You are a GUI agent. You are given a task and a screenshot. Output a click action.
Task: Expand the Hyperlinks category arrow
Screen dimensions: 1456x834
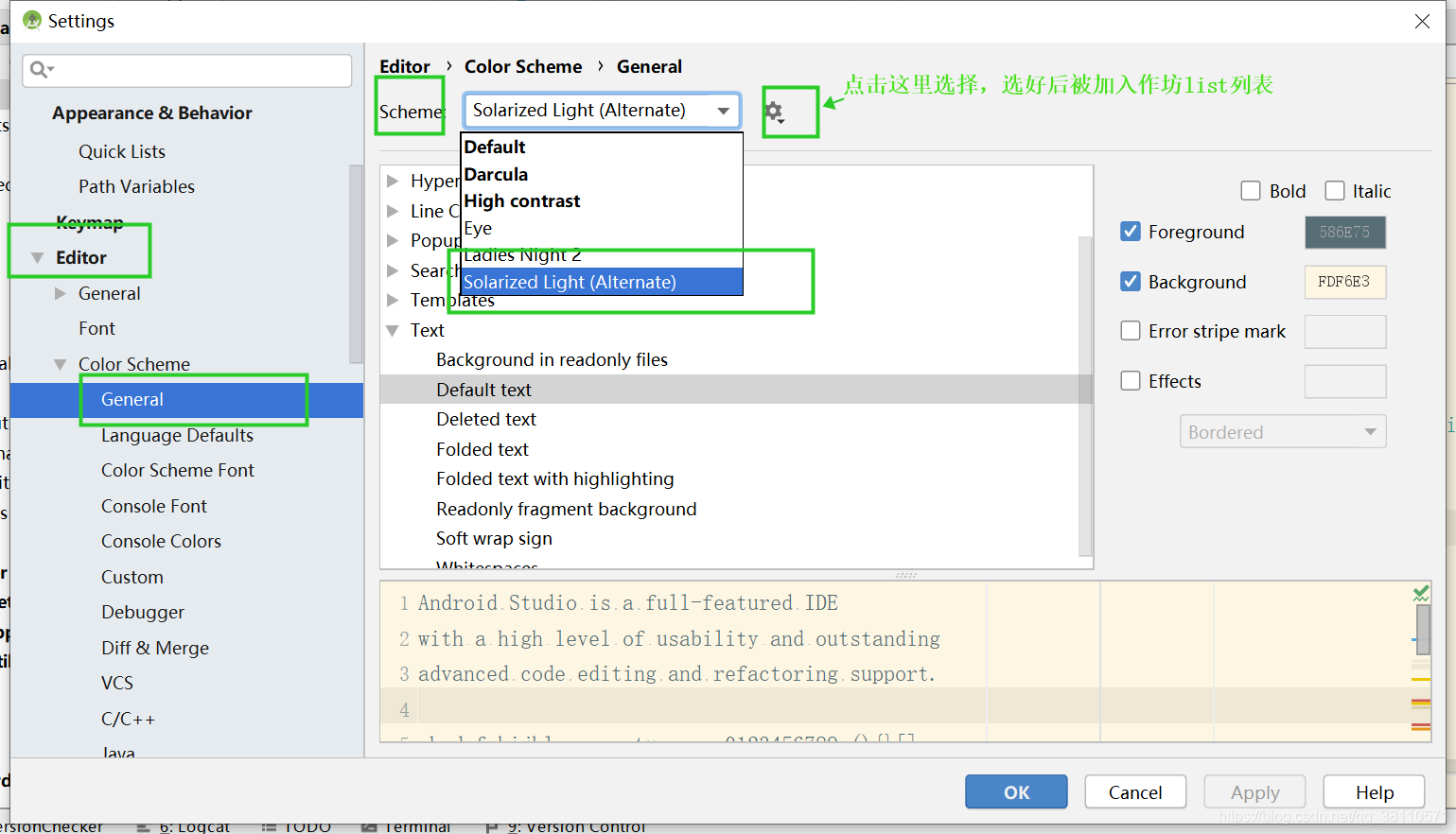(x=393, y=181)
